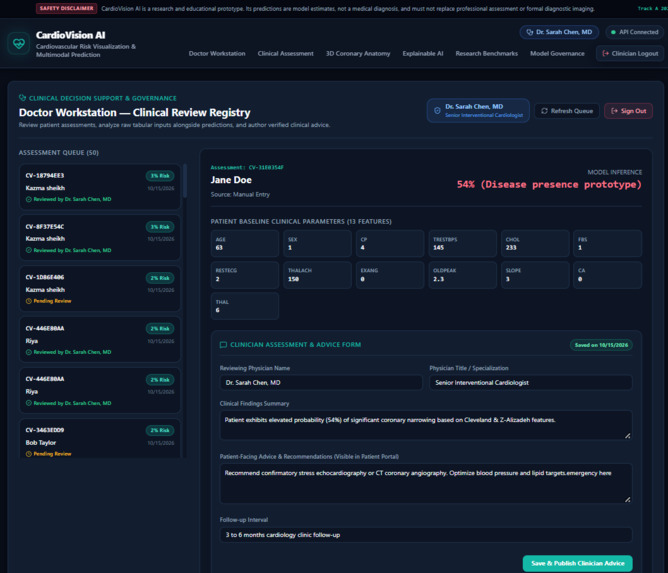Image resolution: width=668 pixels, height=573 pixels.
Task: Click the Dr. Sarah Chen, MD header badge
Action: pos(559,32)
